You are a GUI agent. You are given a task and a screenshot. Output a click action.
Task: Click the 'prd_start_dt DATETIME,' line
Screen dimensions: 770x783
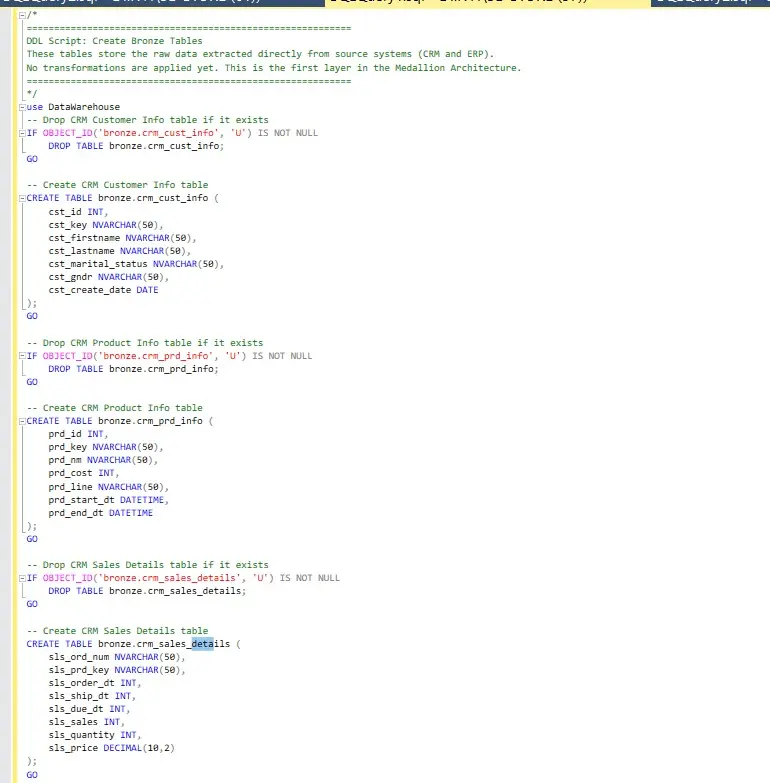pos(108,500)
